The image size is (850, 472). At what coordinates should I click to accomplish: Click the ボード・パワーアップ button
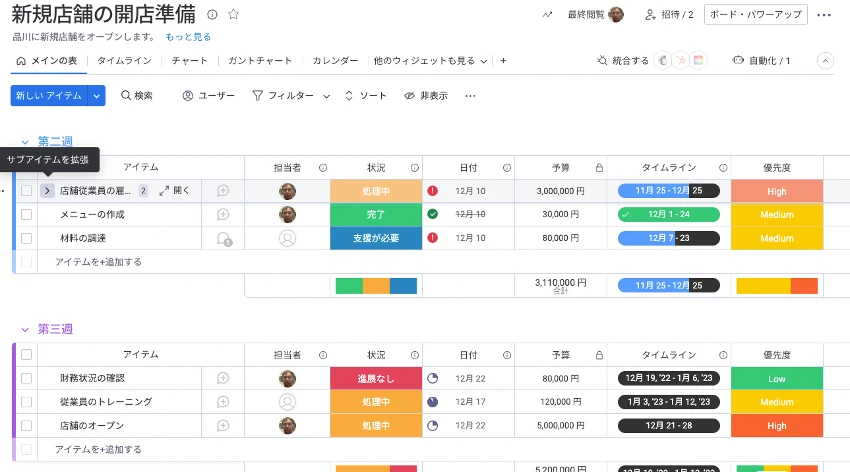[756, 15]
